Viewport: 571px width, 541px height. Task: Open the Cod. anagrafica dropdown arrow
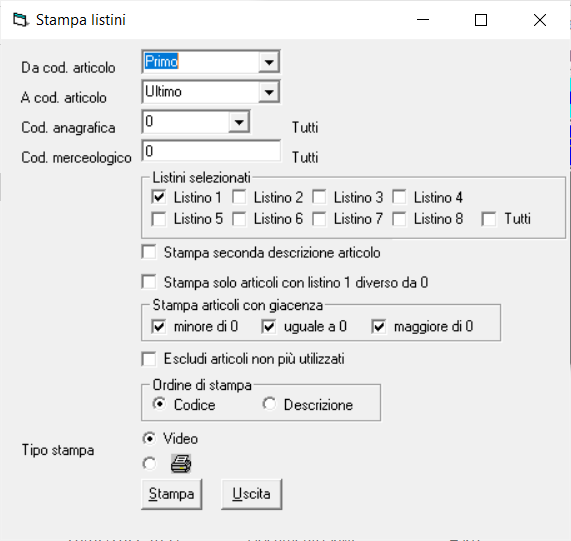click(x=239, y=122)
